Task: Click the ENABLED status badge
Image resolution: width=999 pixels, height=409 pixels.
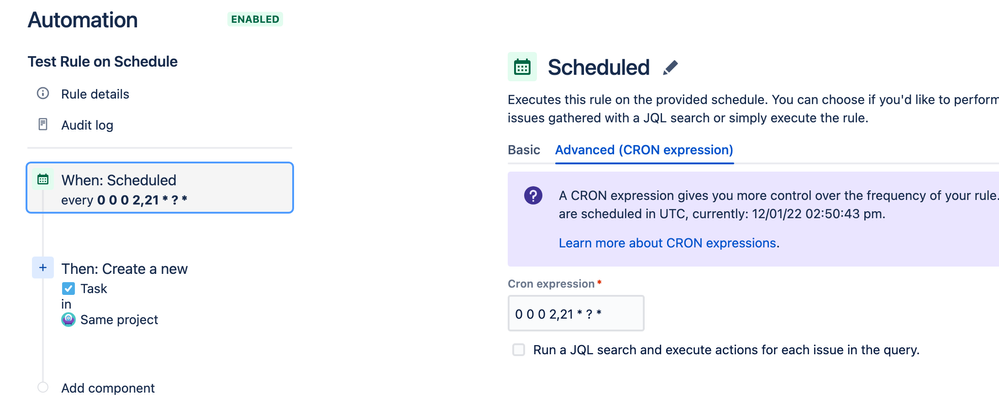Action: pos(255,19)
